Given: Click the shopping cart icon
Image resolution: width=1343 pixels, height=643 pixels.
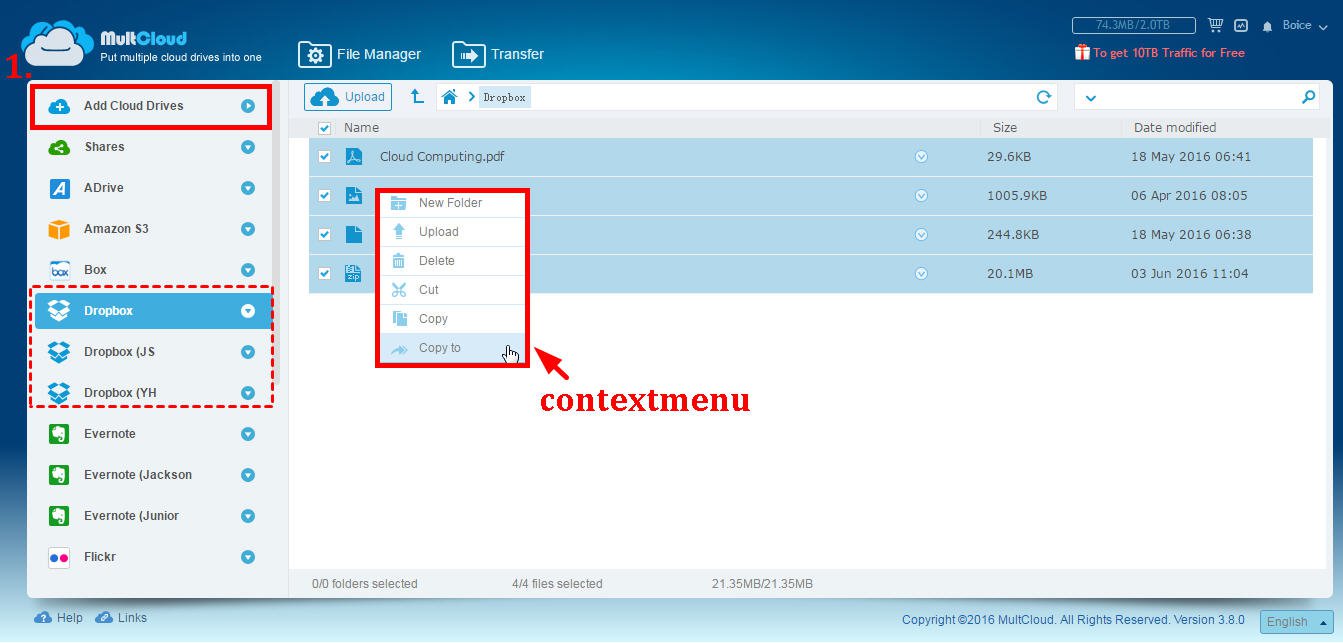Looking at the screenshot, I should click(x=1216, y=25).
